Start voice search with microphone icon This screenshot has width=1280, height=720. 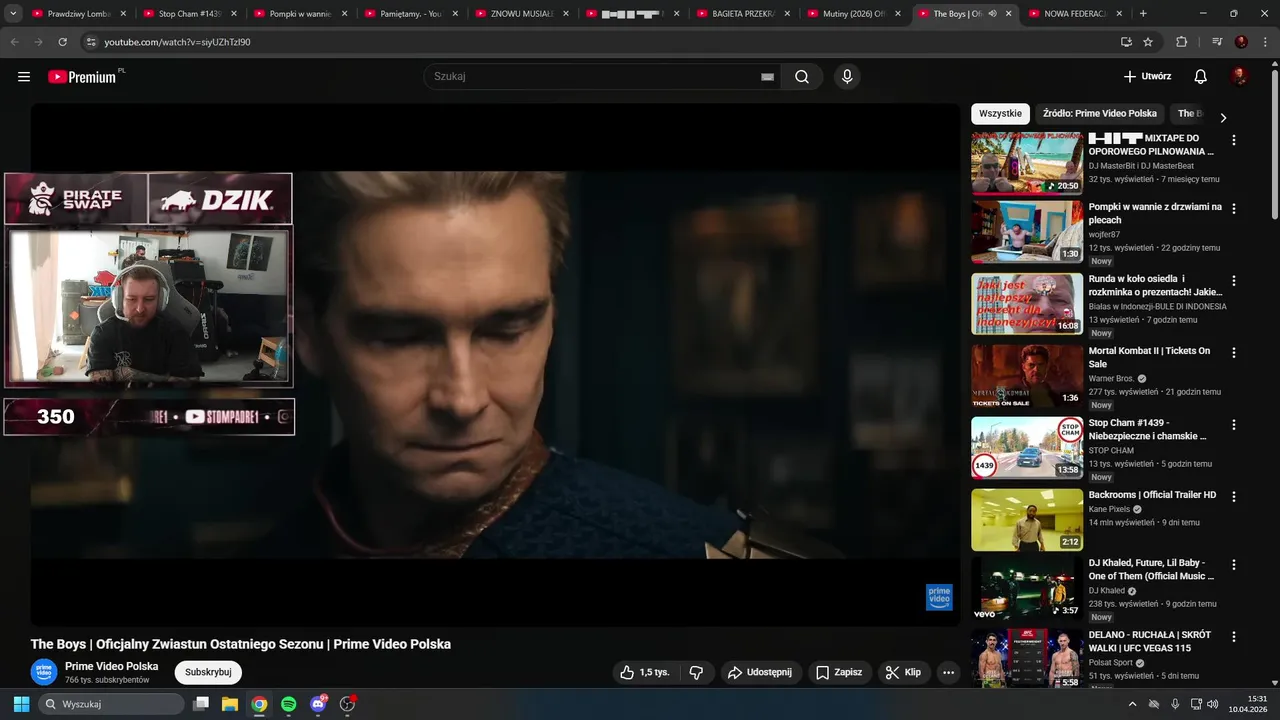click(847, 77)
